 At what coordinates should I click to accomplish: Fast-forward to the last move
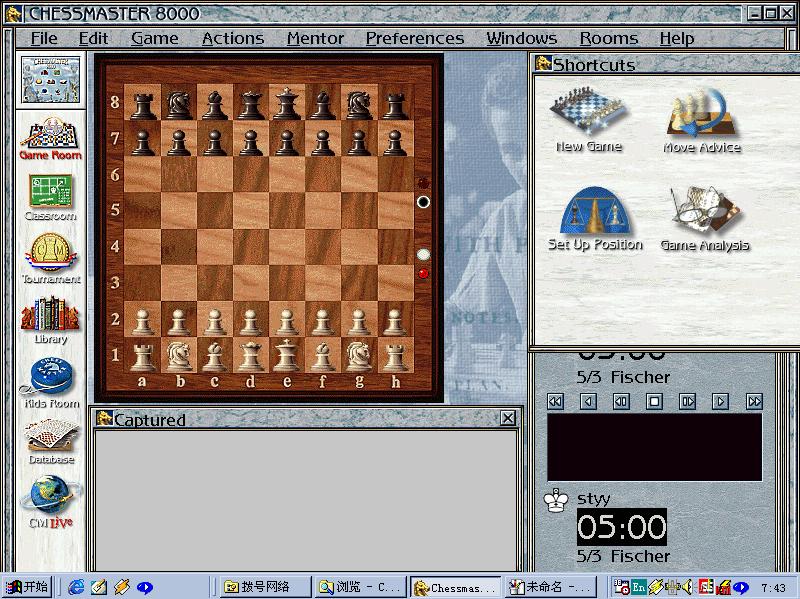[754, 402]
